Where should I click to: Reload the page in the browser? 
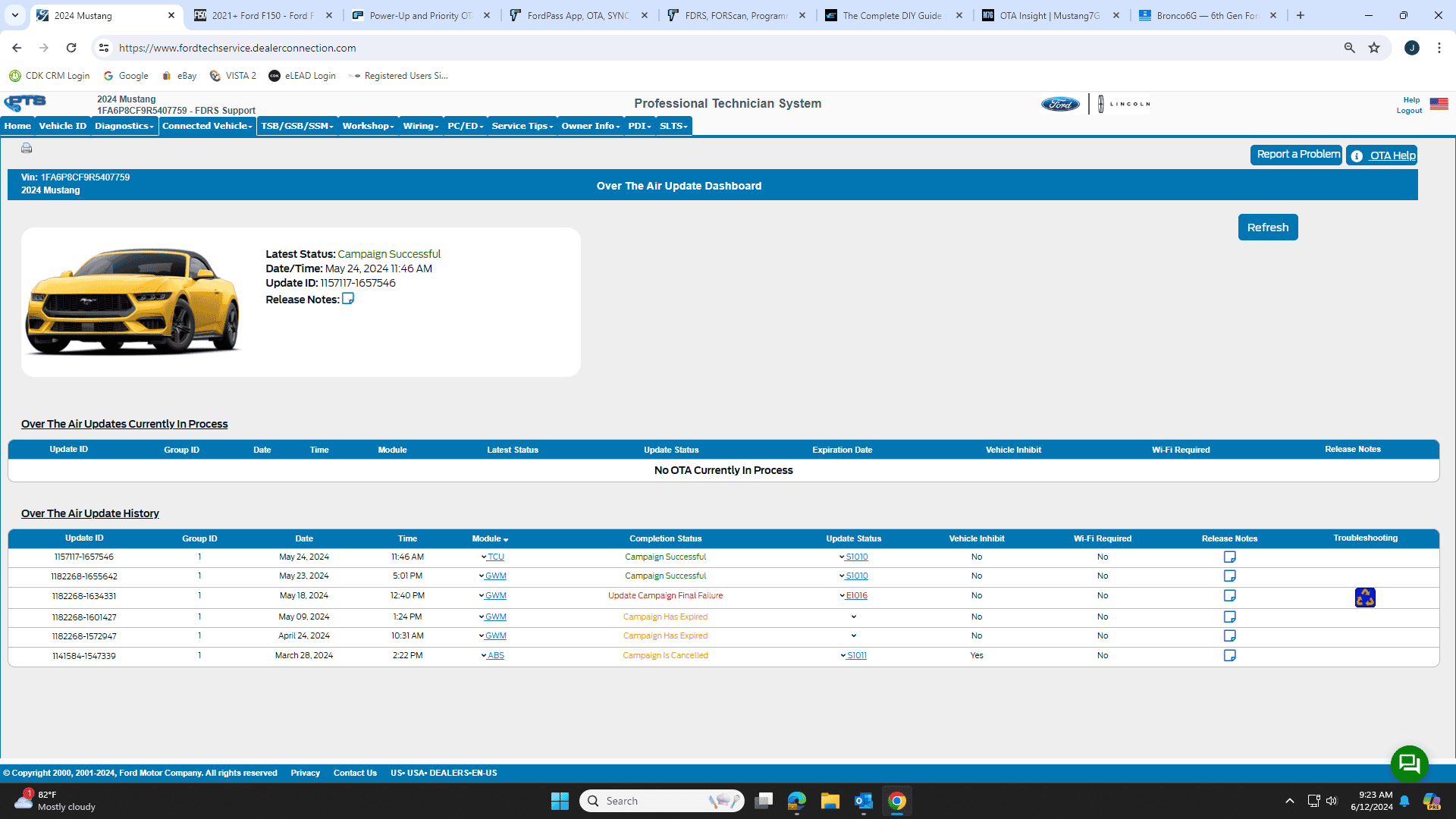tap(71, 48)
